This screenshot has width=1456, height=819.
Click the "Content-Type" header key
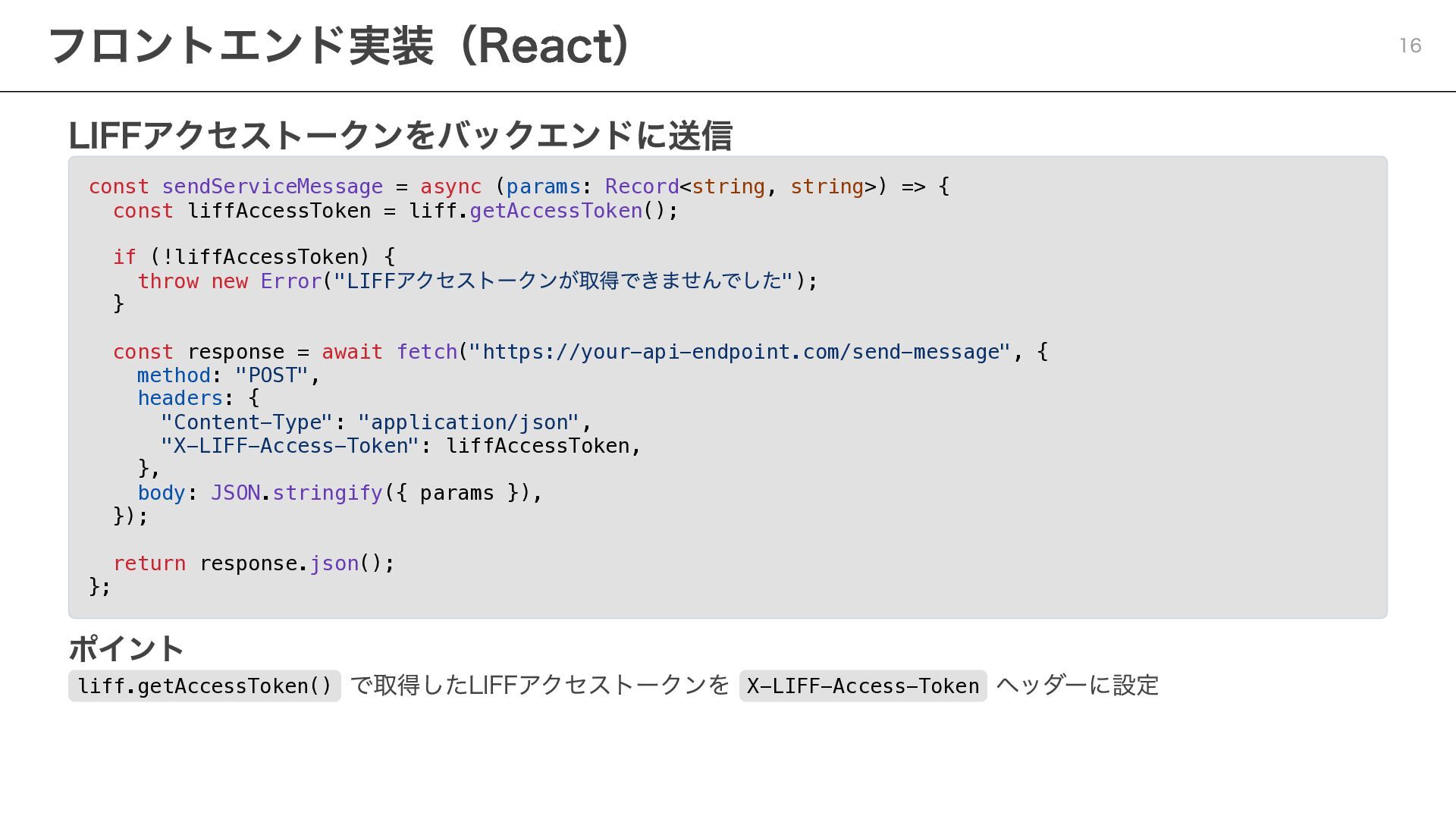coord(246,422)
